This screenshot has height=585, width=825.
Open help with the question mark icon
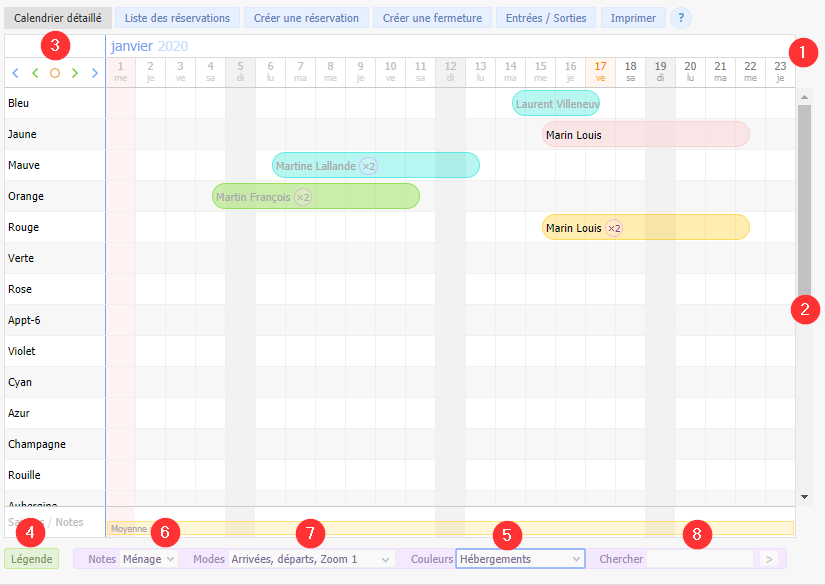pyautogui.click(x=681, y=18)
